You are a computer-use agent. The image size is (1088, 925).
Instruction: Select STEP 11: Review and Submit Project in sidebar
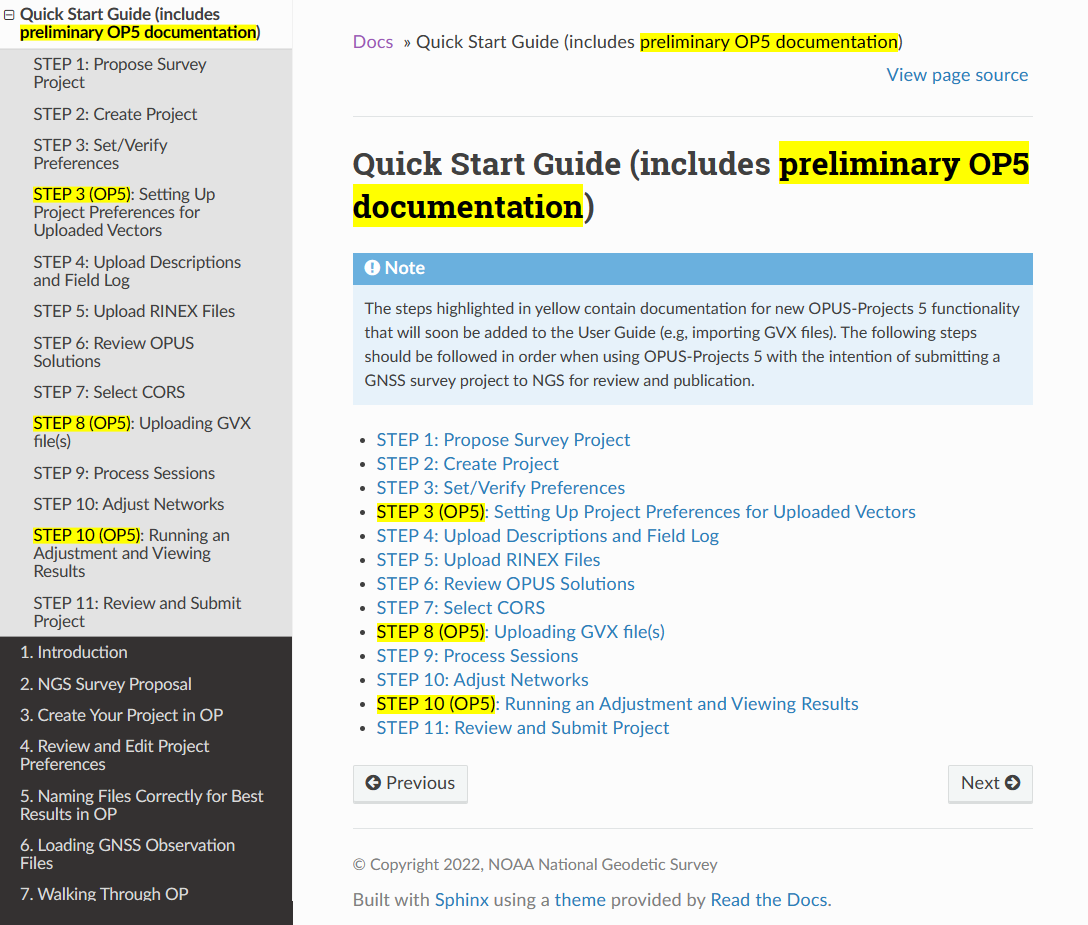coord(137,612)
